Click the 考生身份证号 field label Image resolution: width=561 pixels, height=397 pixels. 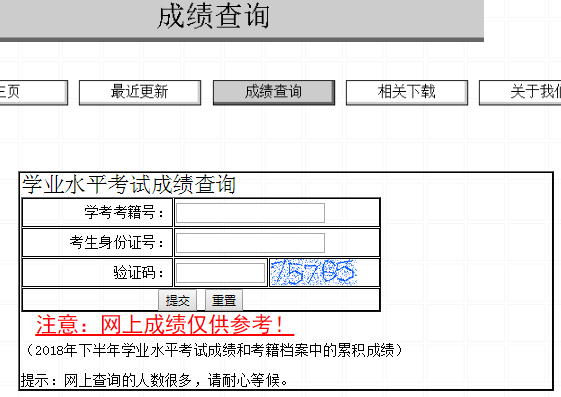(117, 242)
